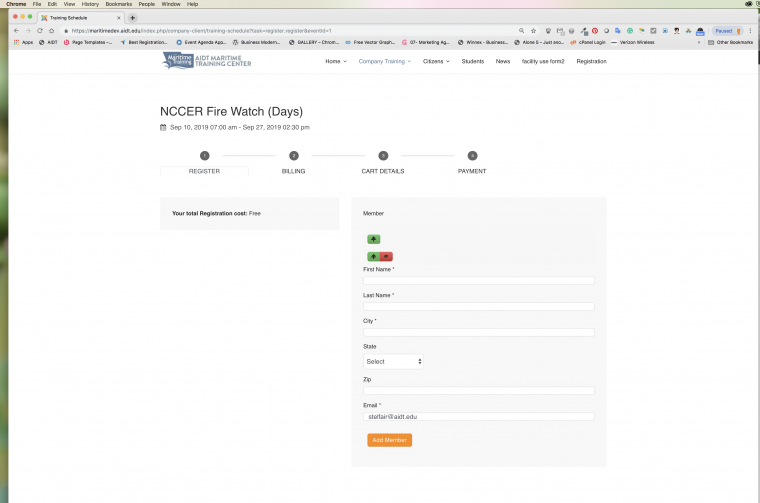Focus the Zip field
Screen dimensions: 760x503
(478, 391)
